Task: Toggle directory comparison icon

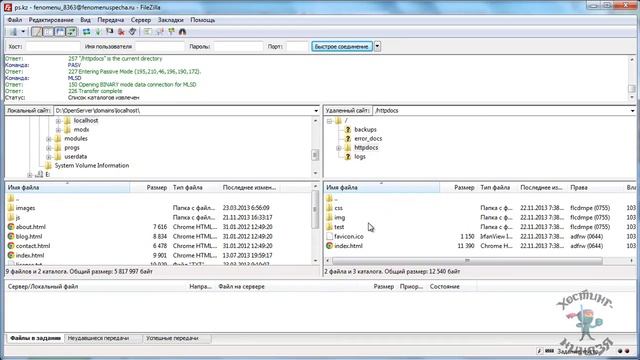Action: [x=160, y=32]
